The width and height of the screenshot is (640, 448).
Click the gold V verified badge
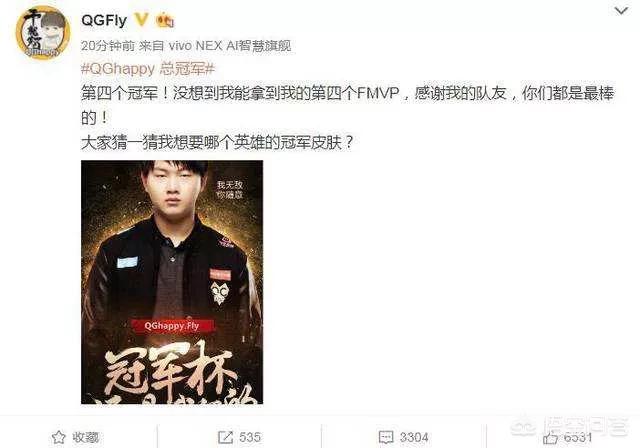point(142,19)
